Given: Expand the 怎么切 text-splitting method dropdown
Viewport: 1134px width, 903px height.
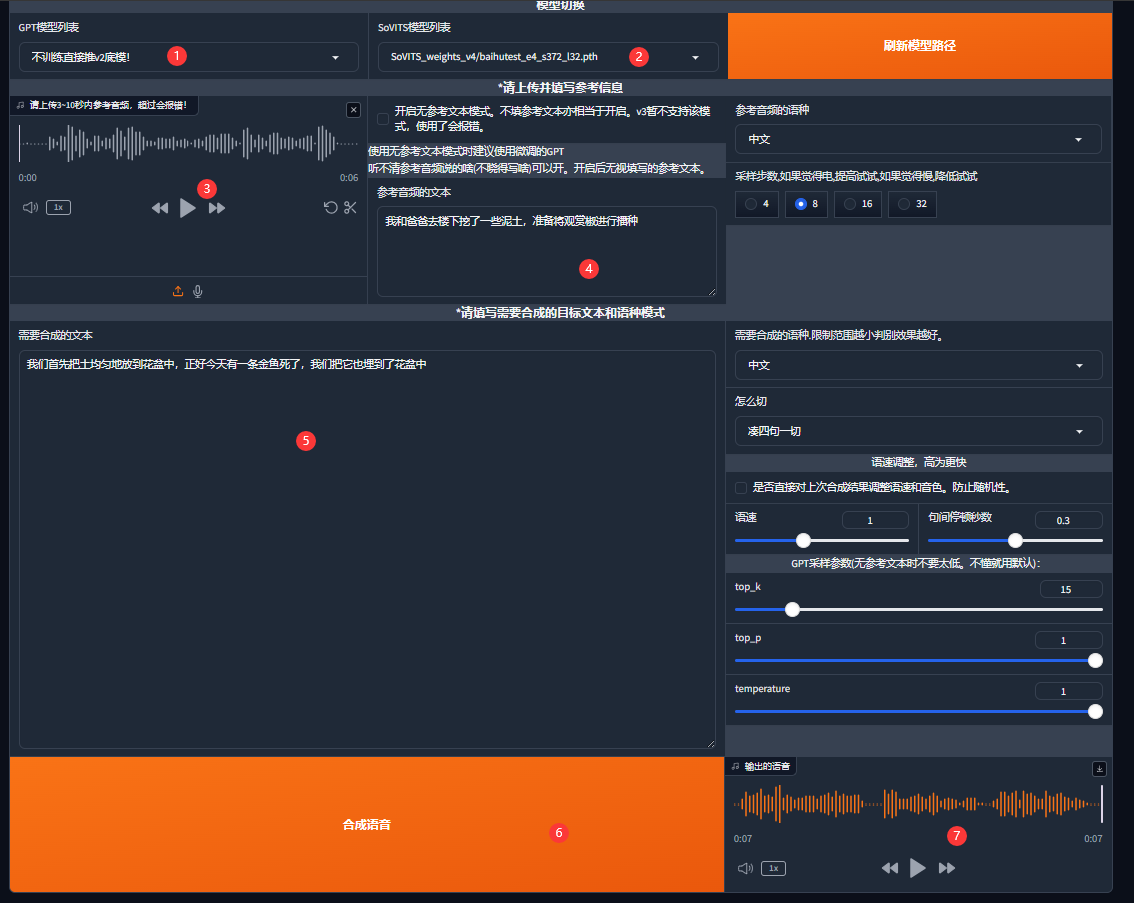Looking at the screenshot, I should coord(918,431).
